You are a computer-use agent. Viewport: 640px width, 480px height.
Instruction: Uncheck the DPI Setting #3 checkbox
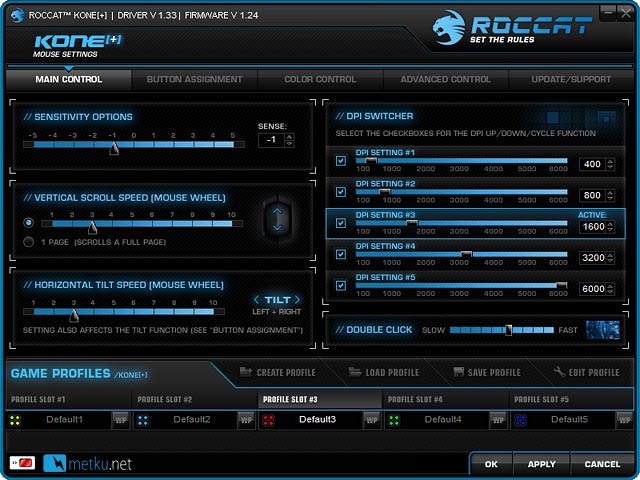341,223
